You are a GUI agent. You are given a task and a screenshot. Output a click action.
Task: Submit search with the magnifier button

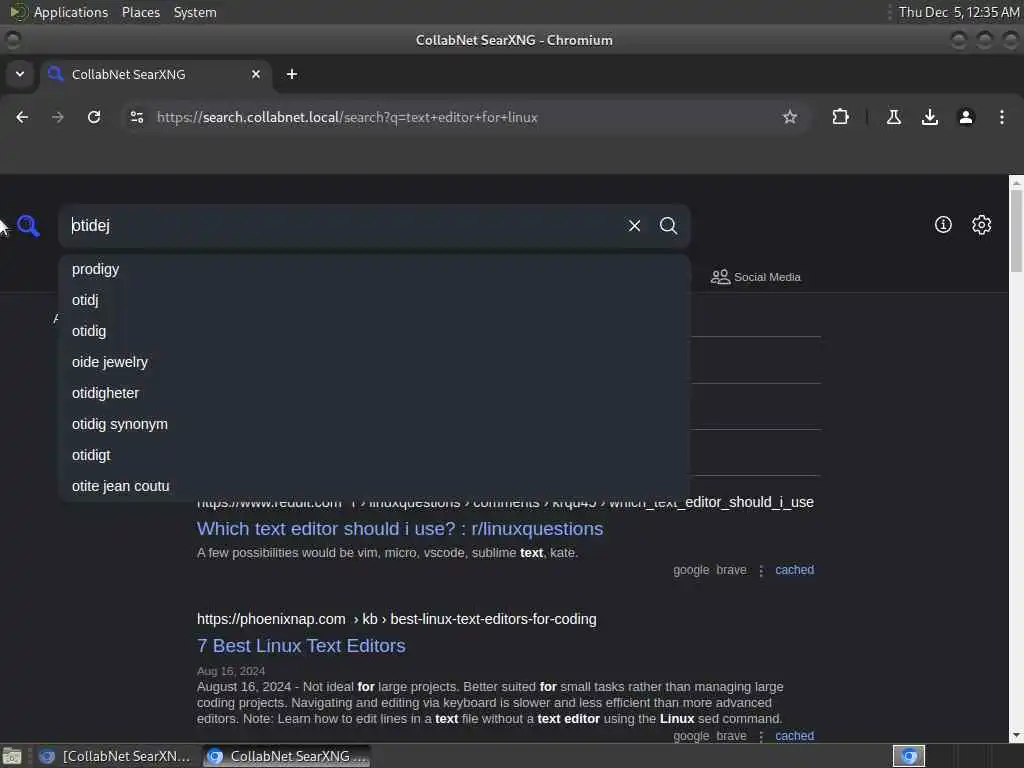(668, 226)
